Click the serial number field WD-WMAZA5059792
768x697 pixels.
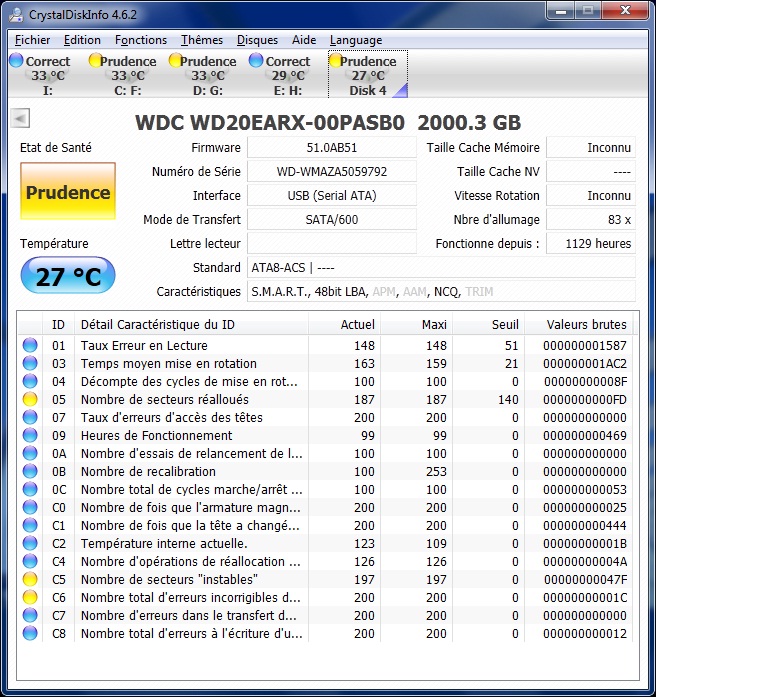[x=332, y=171]
